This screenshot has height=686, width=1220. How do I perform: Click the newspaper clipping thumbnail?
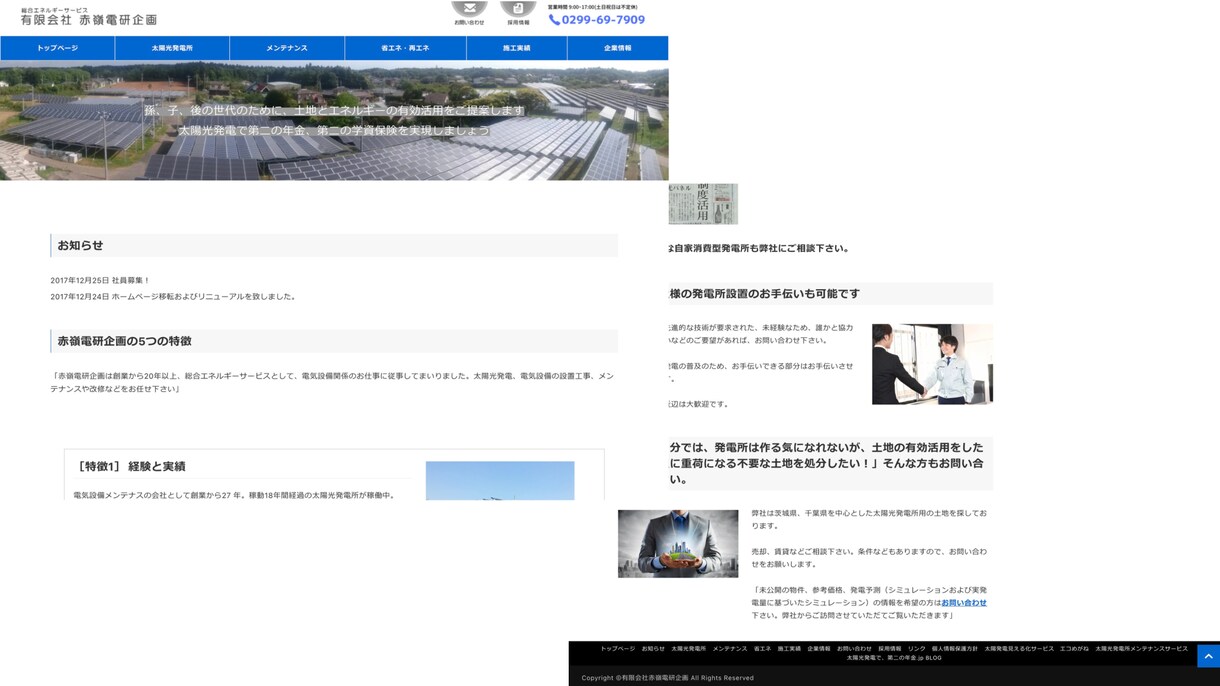703,204
